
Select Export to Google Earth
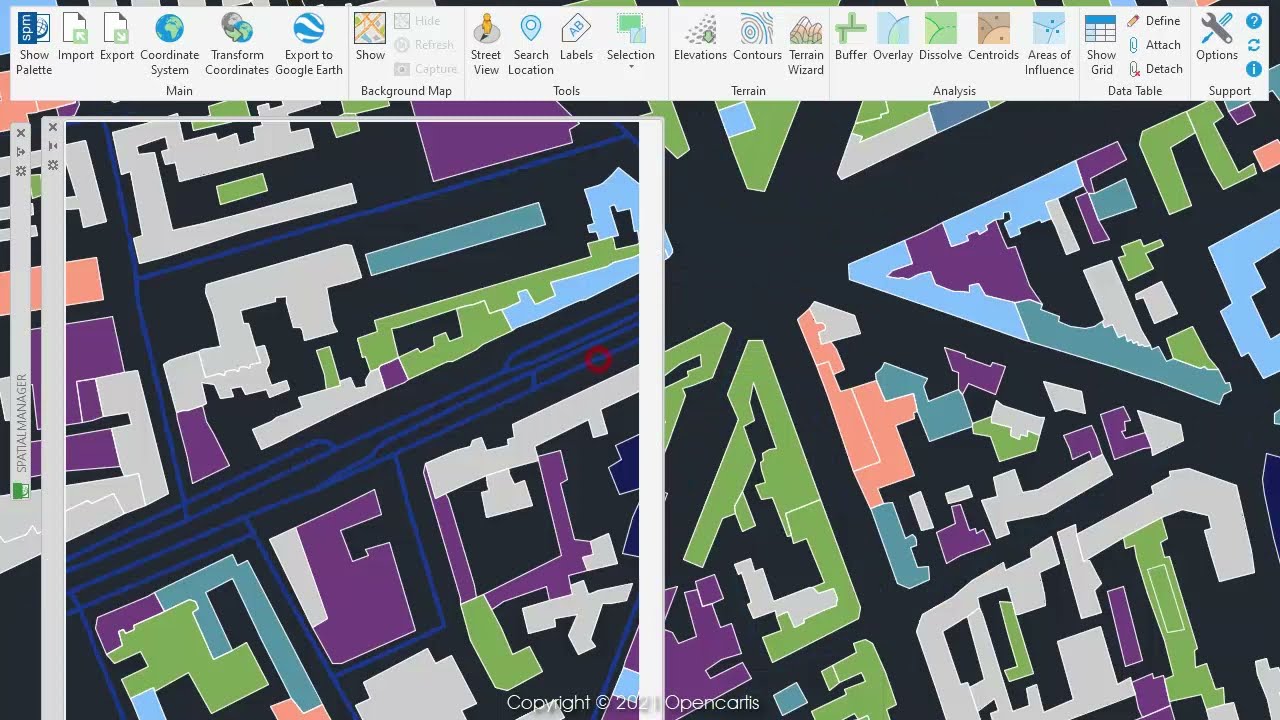(x=308, y=44)
